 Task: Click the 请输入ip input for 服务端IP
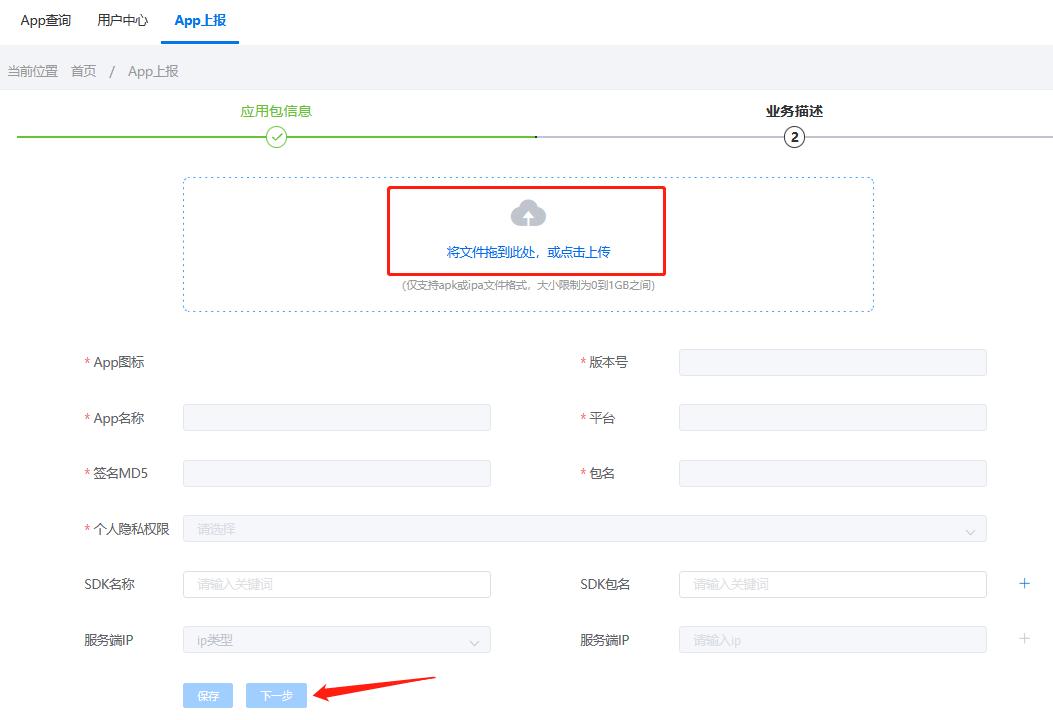(832, 639)
